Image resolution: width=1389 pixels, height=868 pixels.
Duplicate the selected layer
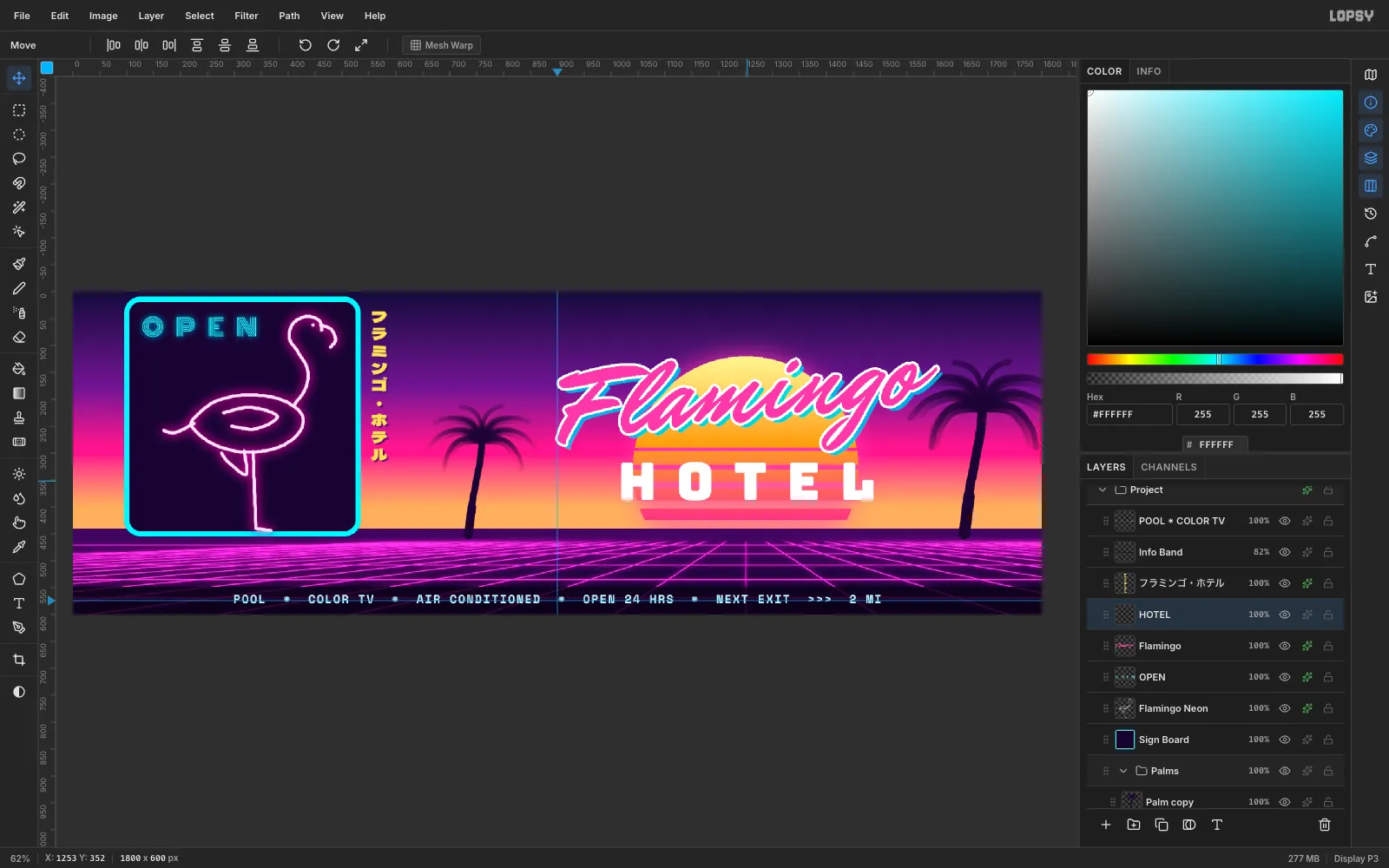pos(1162,825)
